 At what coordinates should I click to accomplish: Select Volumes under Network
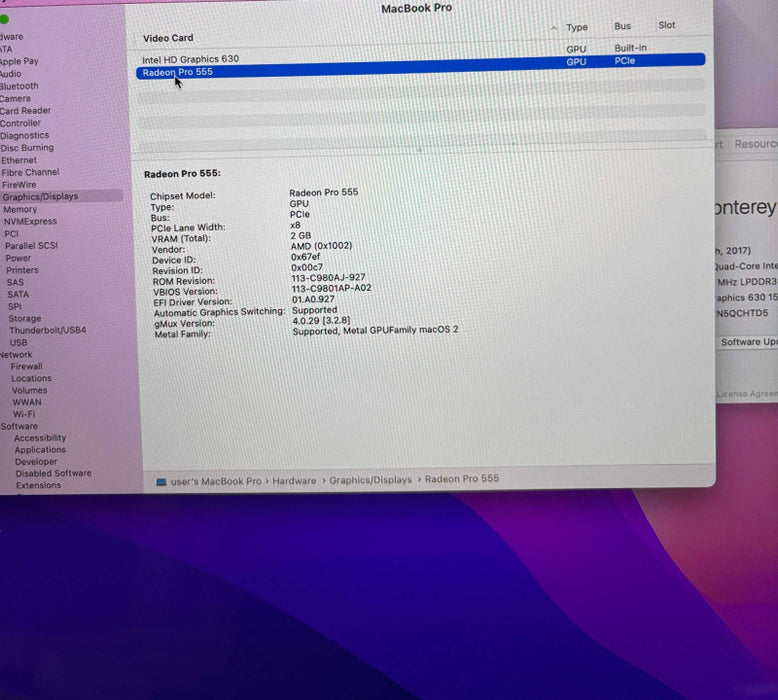coord(29,390)
